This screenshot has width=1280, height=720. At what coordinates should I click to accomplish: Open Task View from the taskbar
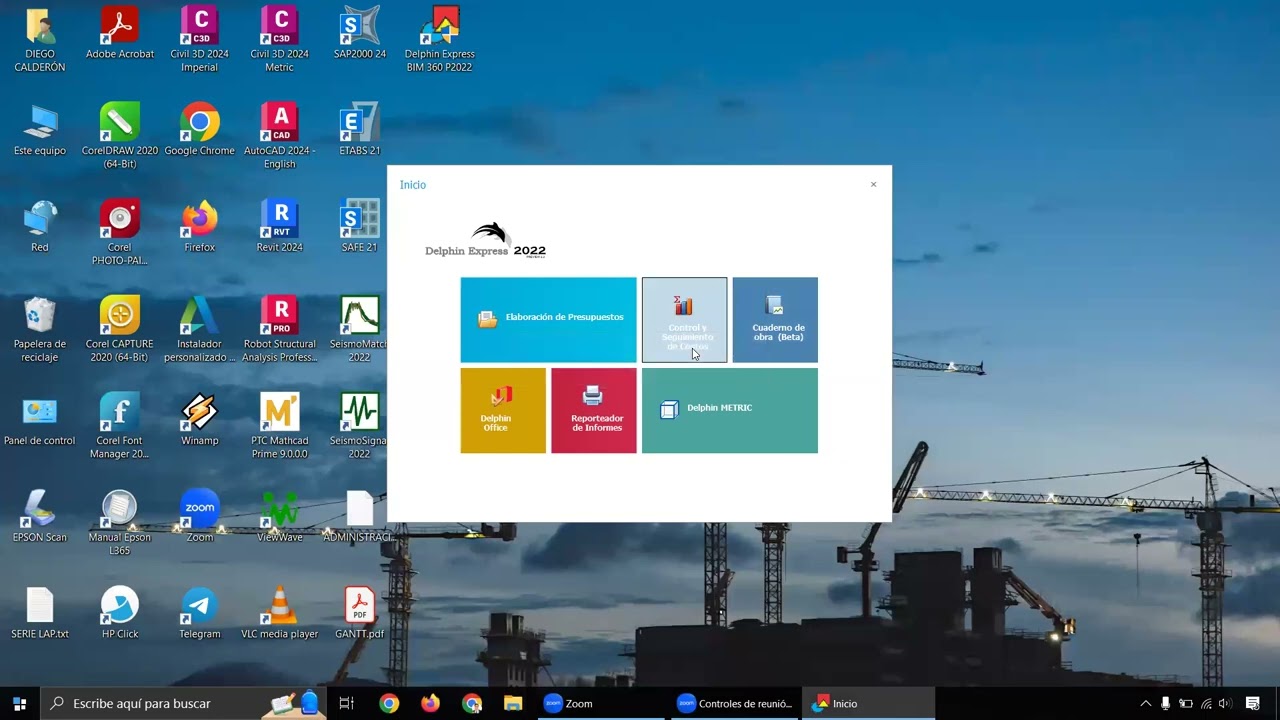pos(347,704)
